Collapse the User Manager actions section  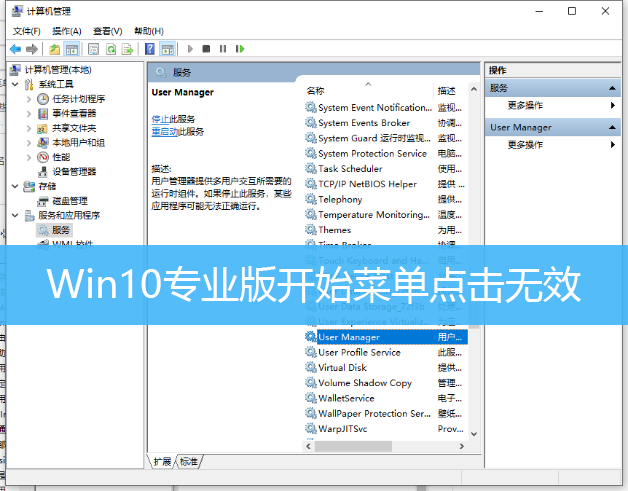(x=612, y=127)
